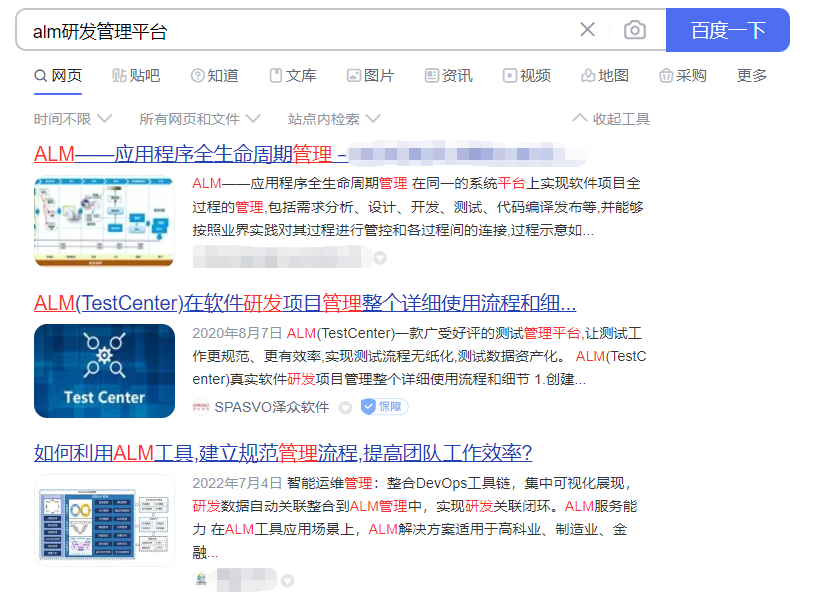Click the 贴吧 tab icon
825x601 pixels.
click(x=119, y=76)
